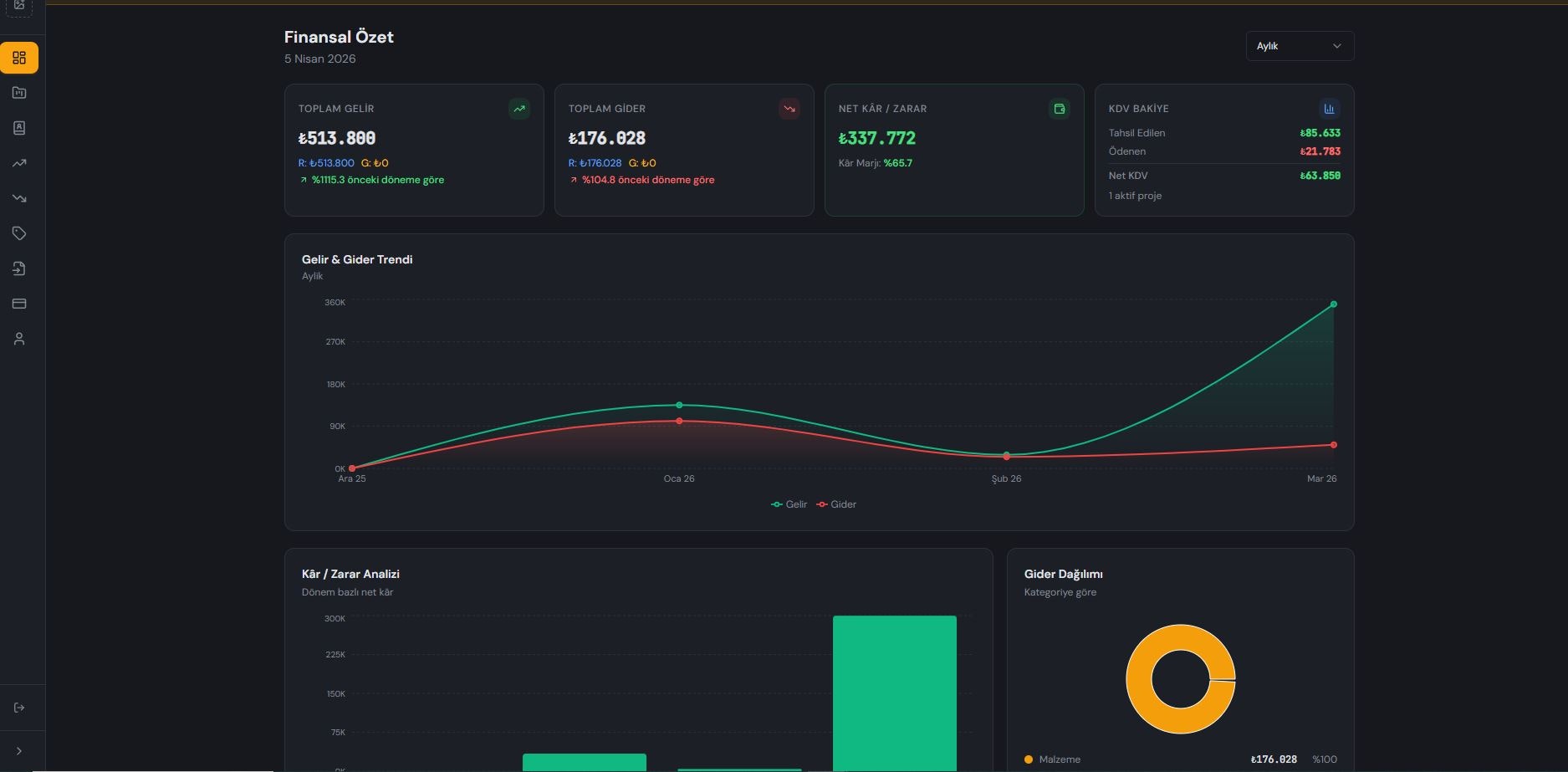Viewport: 1568px width, 772px height.
Task: Open the projects folder icon in sidebar
Action: [x=19, y=93]
